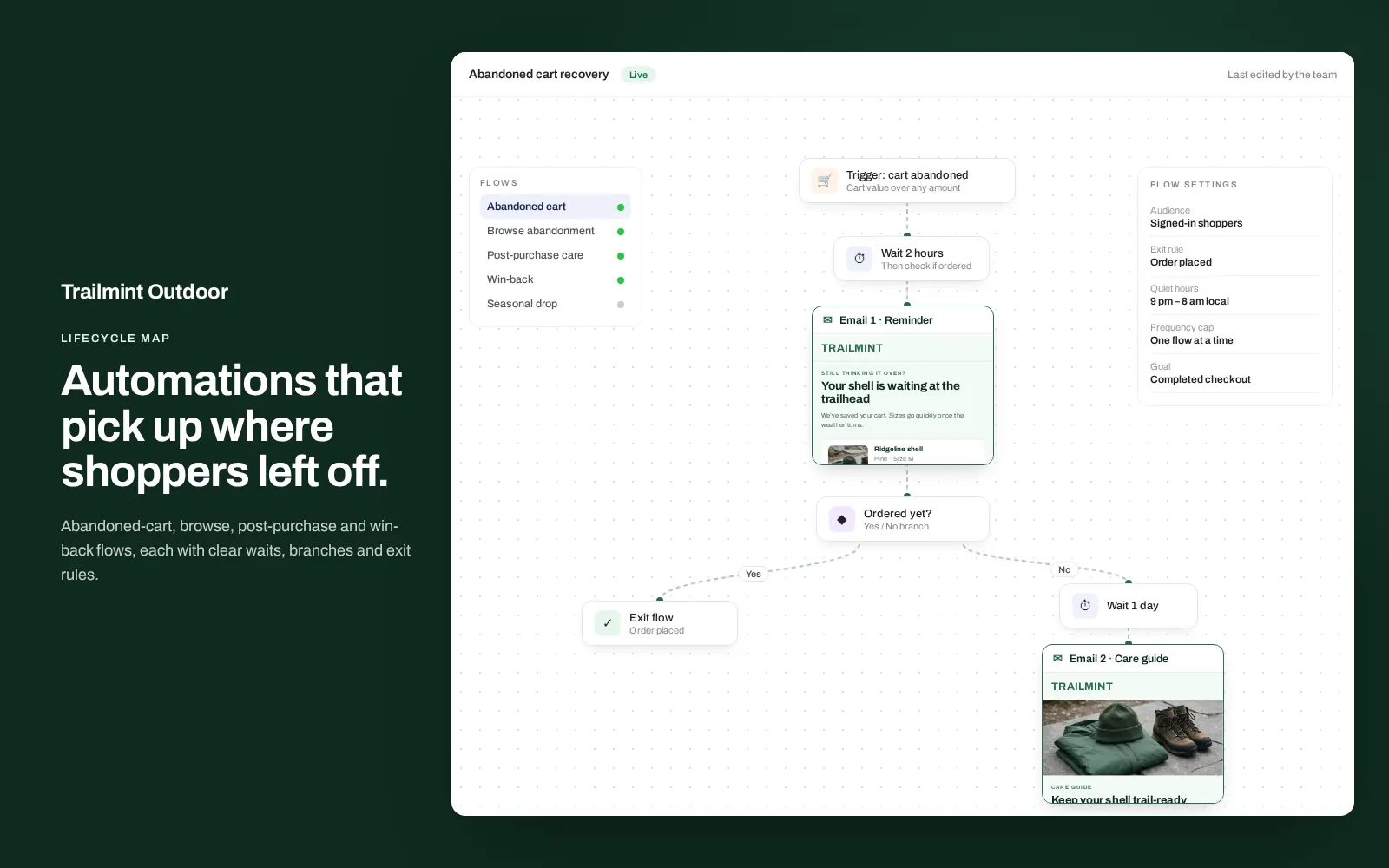1389x868 pixels.
Task: Click the No branch label
Action: coord(1064,569)
